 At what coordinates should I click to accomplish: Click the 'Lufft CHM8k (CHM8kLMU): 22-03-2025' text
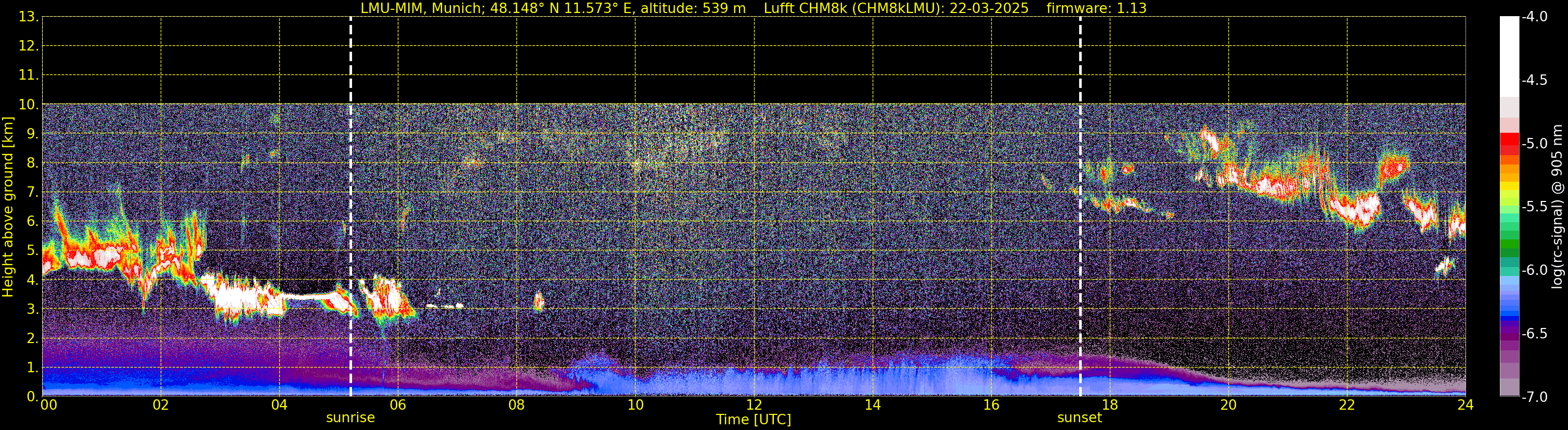pos(896,8)
